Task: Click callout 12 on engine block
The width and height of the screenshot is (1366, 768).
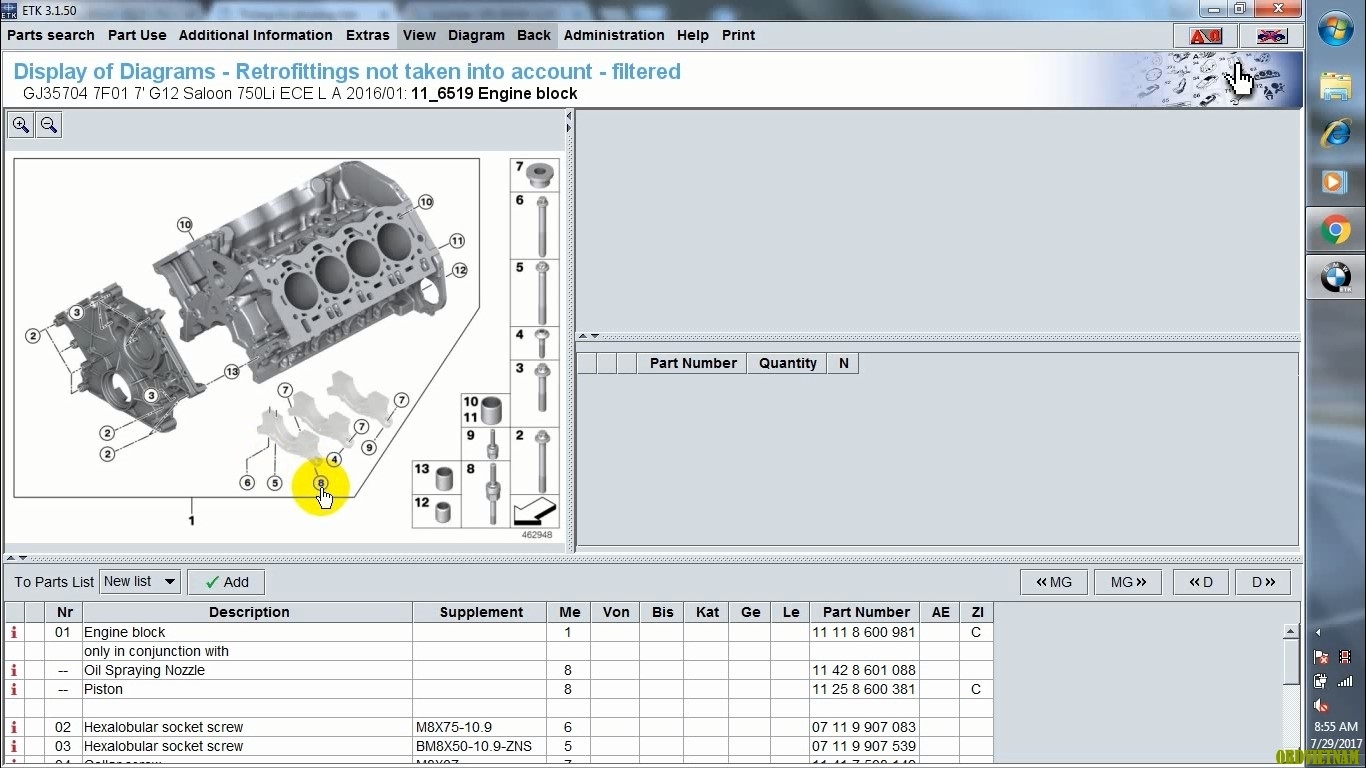Action: [459, 270]
